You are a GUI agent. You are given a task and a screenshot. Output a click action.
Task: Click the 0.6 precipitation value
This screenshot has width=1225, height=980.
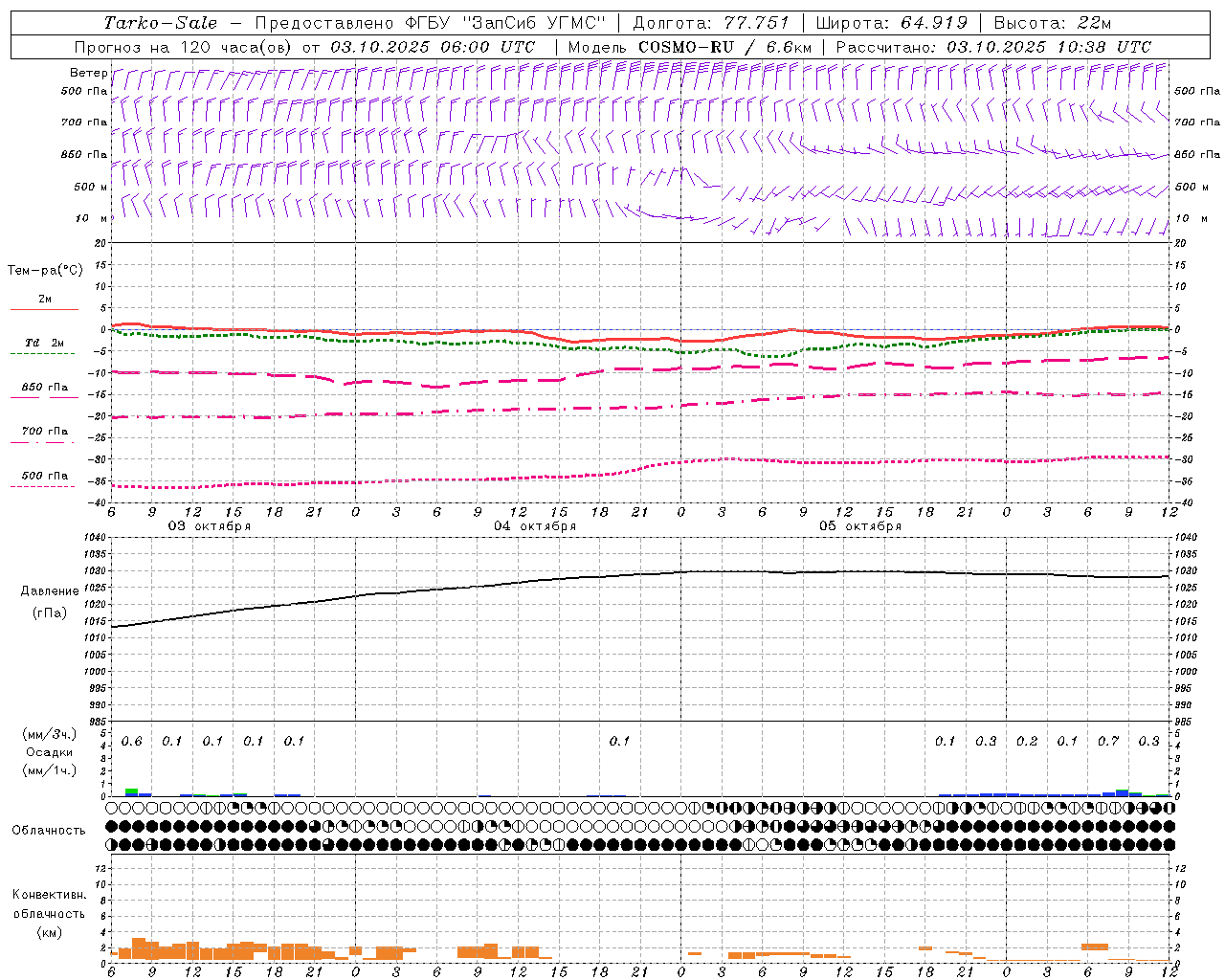pos(132,742)
